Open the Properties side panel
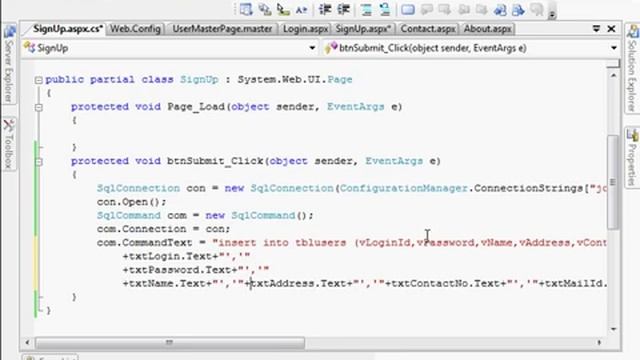640x360 pixels. pyautogui.click(x=632, y=158)
